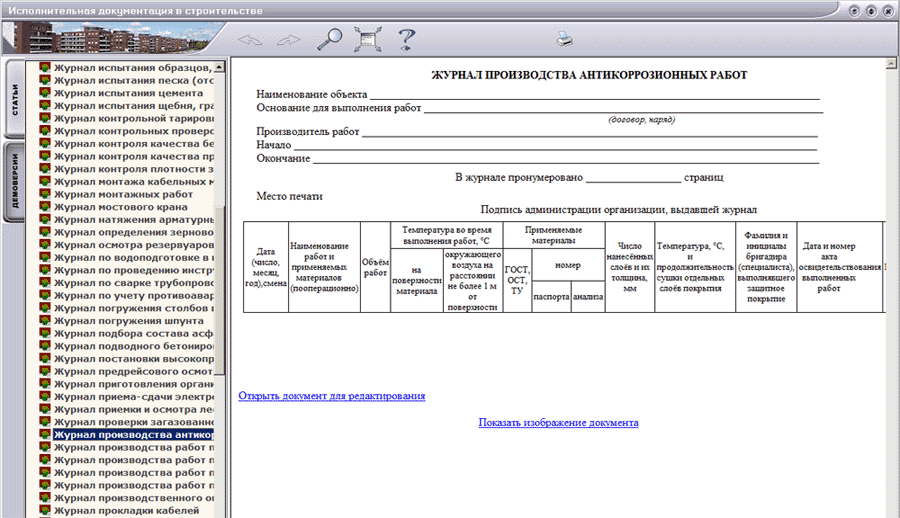Select Журнал прокладки кабелей in the list
This screenshot has width=900, height=518.
coord(126,510)
